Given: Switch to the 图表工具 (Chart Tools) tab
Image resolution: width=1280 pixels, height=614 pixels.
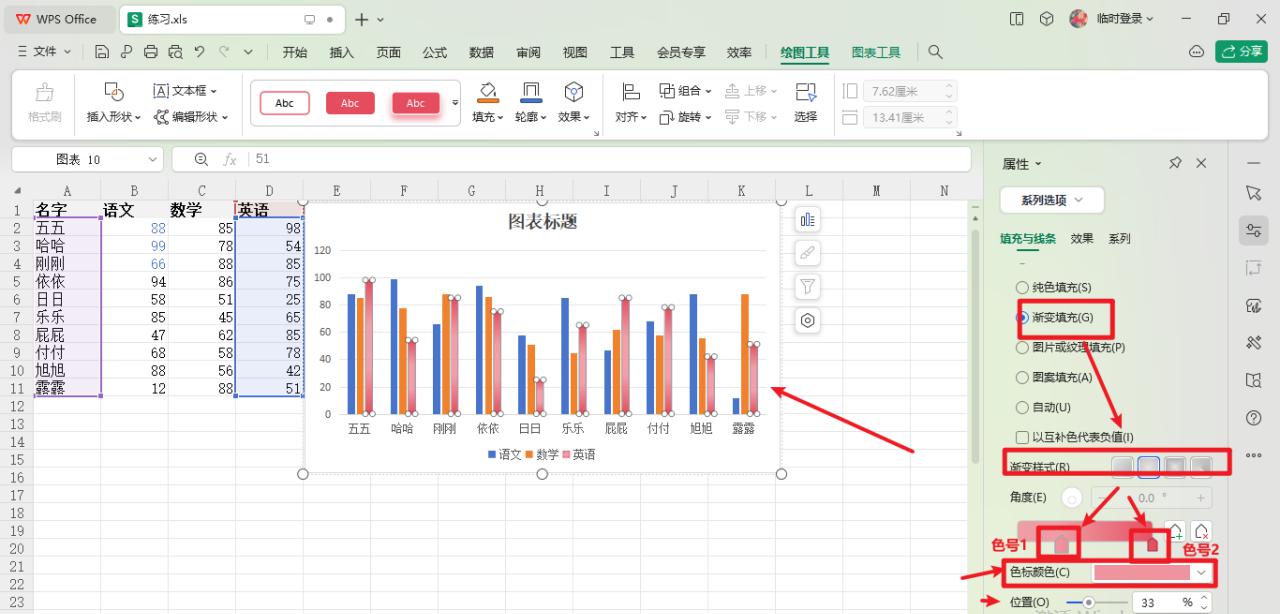Looking at the screenshot, I should click(876, 52).
